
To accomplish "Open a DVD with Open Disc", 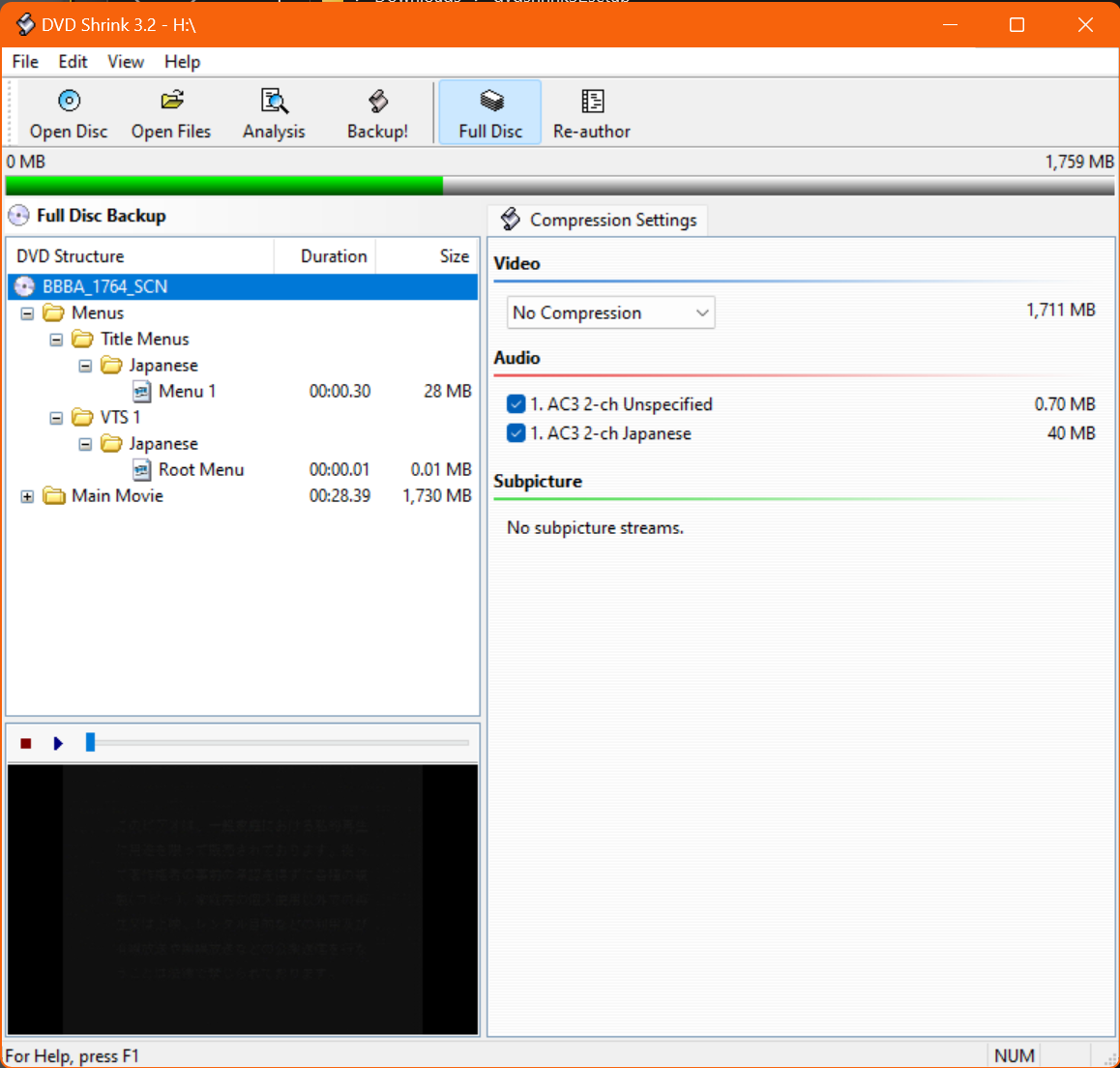I will click(x=69, y=113).
